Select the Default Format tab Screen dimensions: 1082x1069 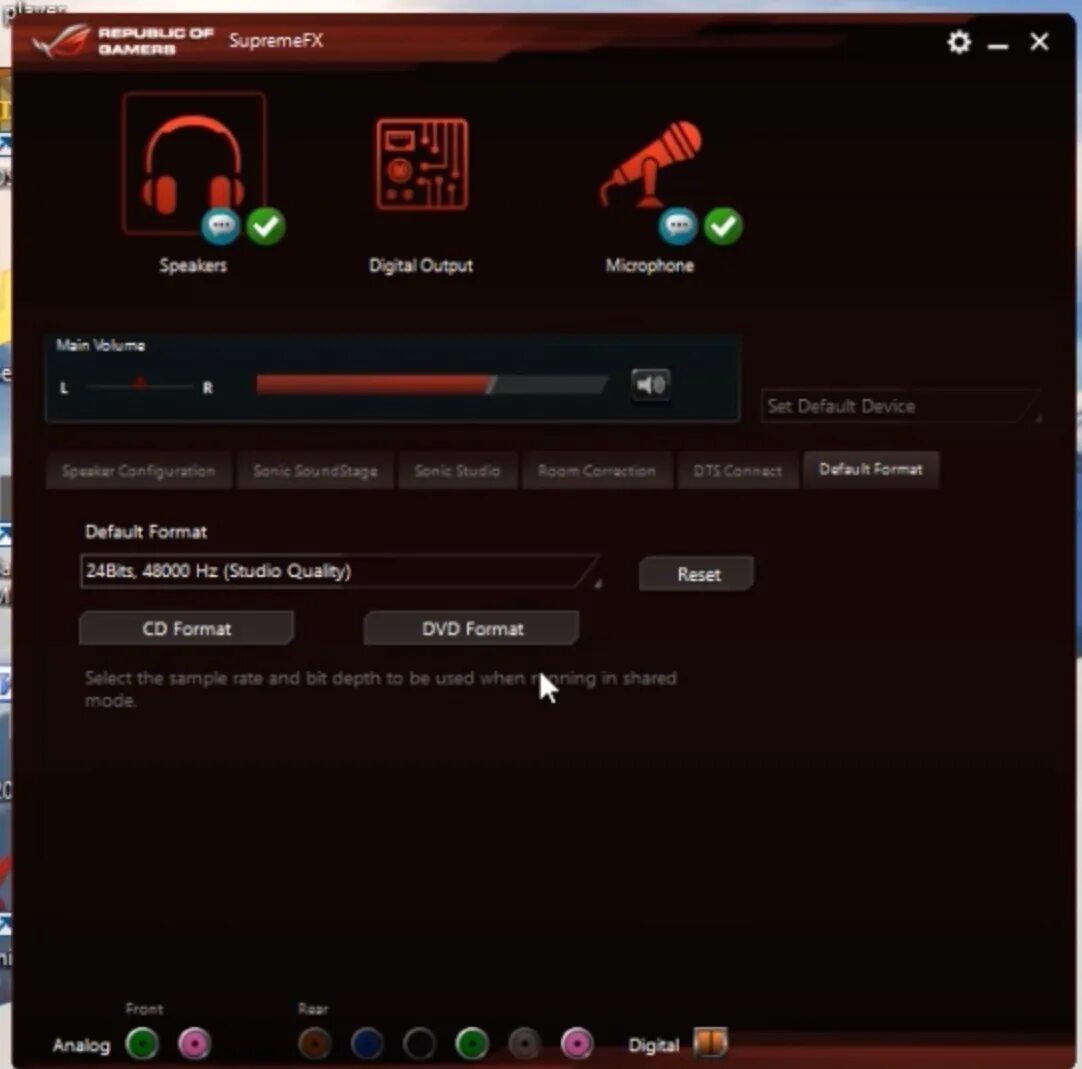[x=871, y=470]
